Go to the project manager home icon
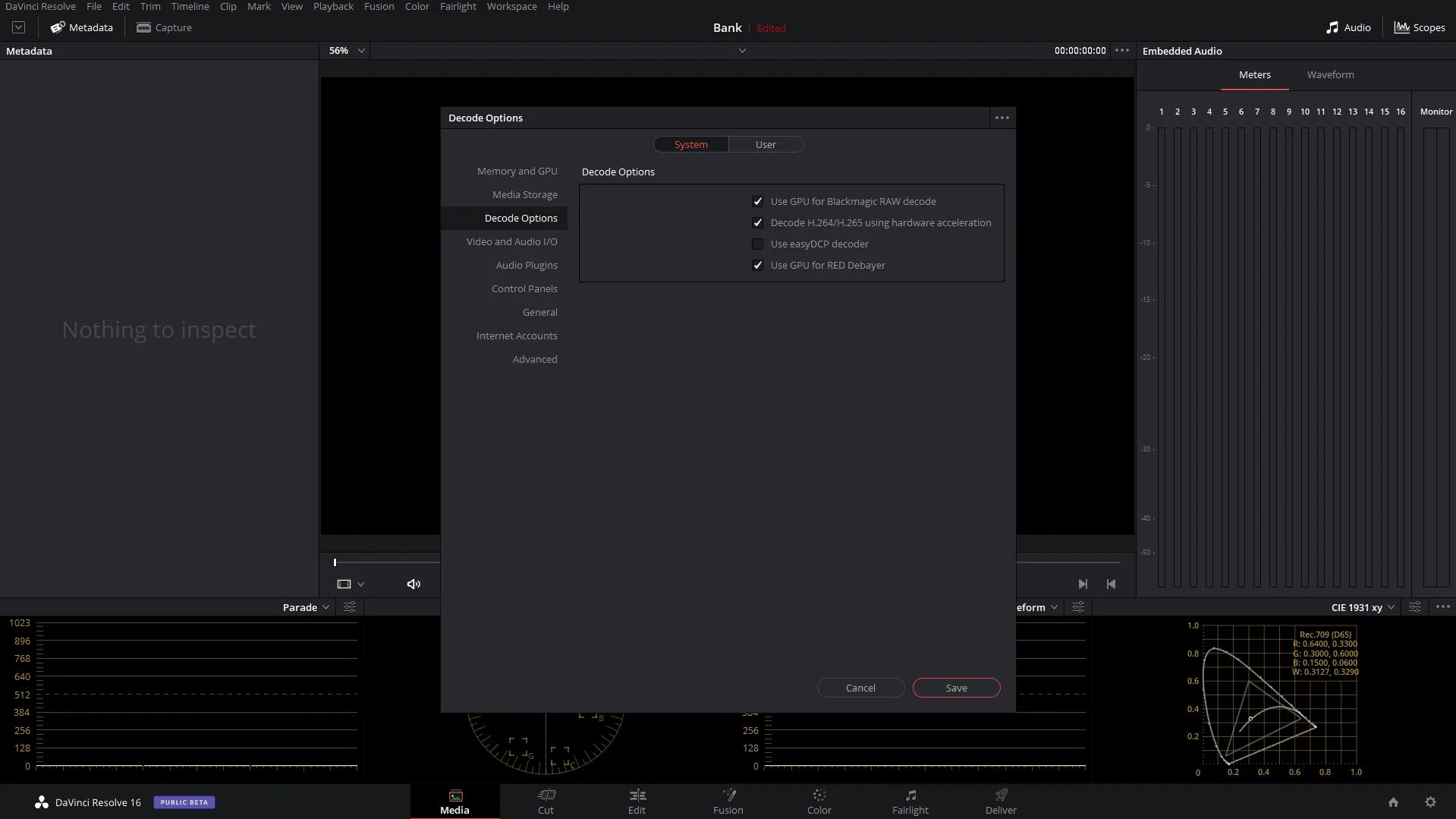The height and width of the screenshot is (819, 1456). 1393,802
